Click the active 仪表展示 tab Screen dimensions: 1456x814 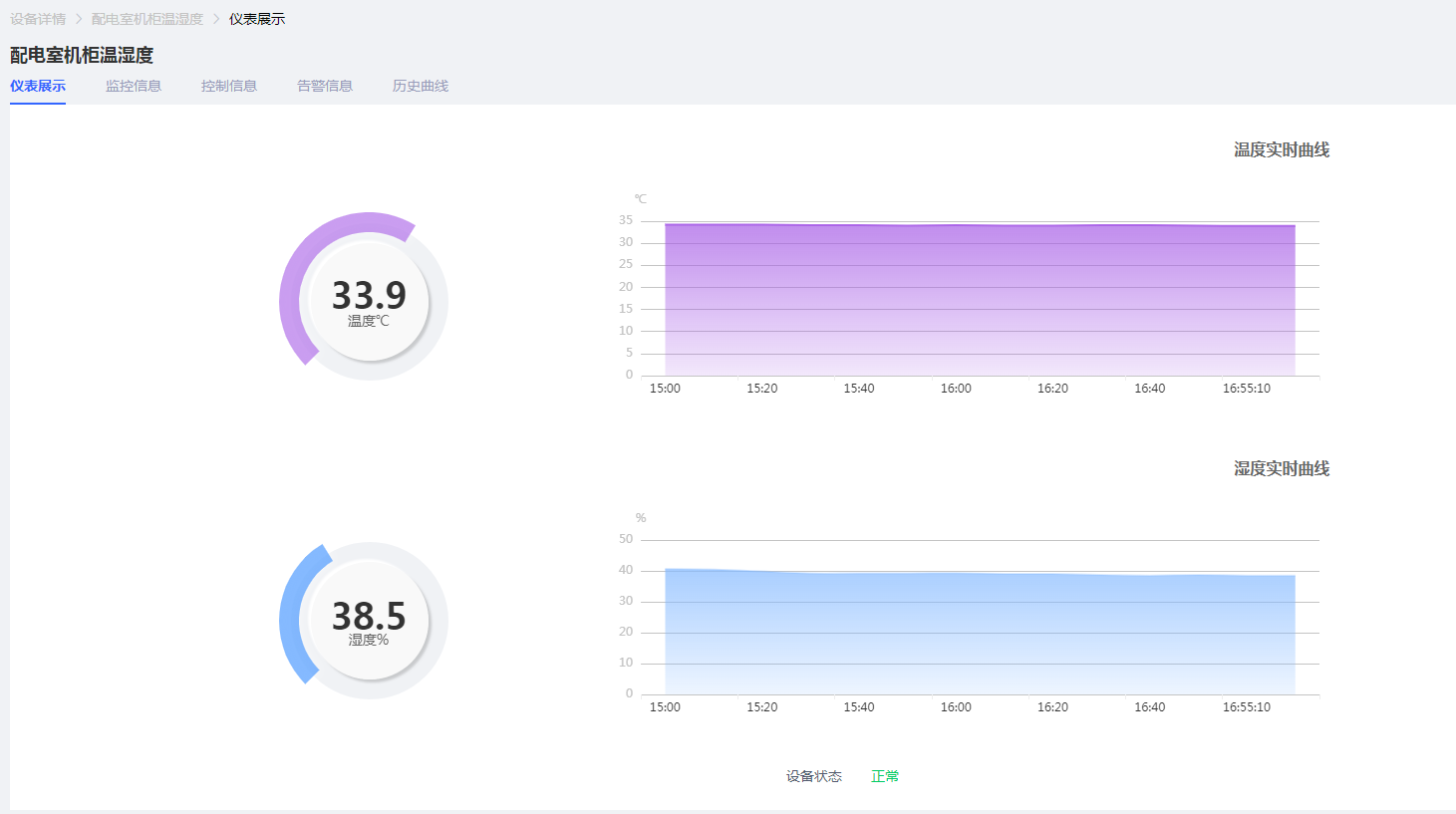38,86
